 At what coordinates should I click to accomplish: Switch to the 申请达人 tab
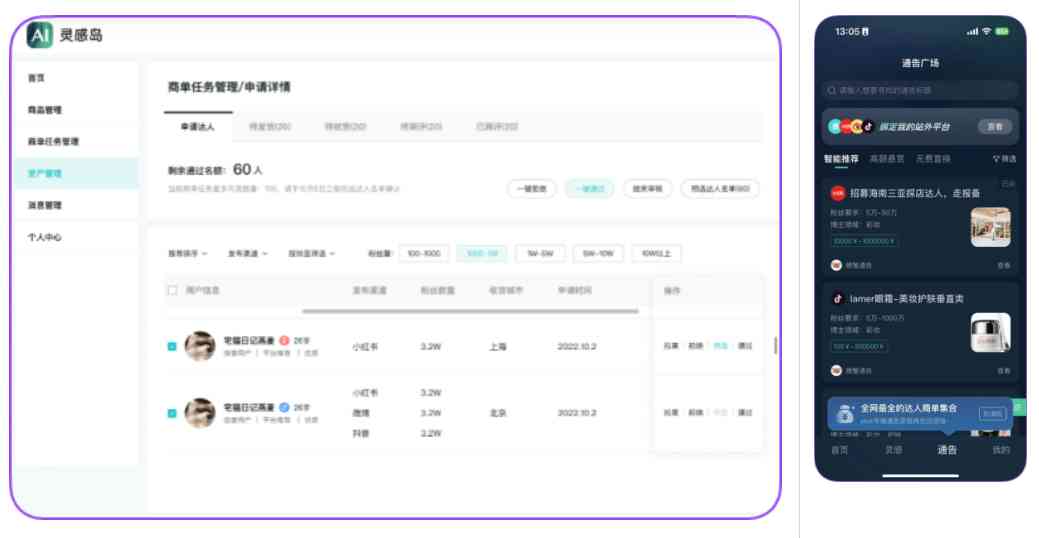(198, 127)
